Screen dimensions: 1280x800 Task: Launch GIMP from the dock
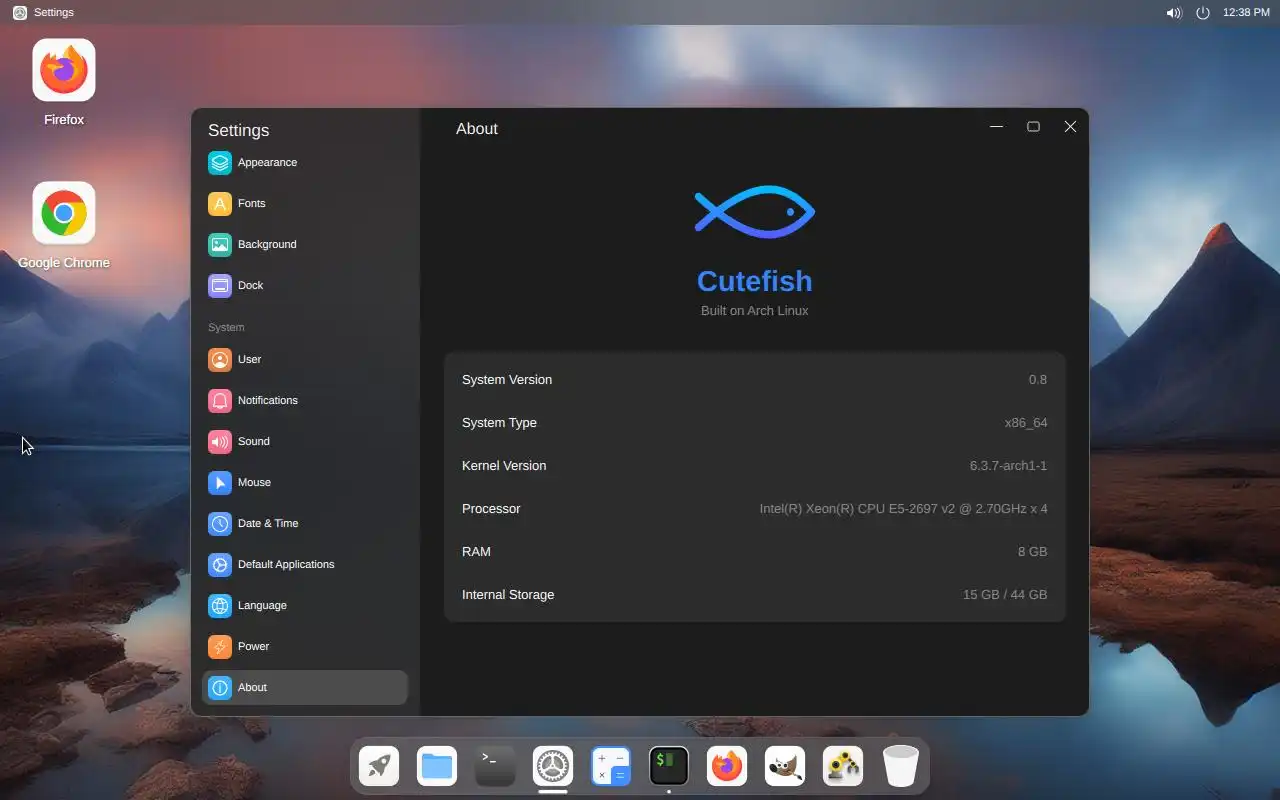tap(785, 766)
